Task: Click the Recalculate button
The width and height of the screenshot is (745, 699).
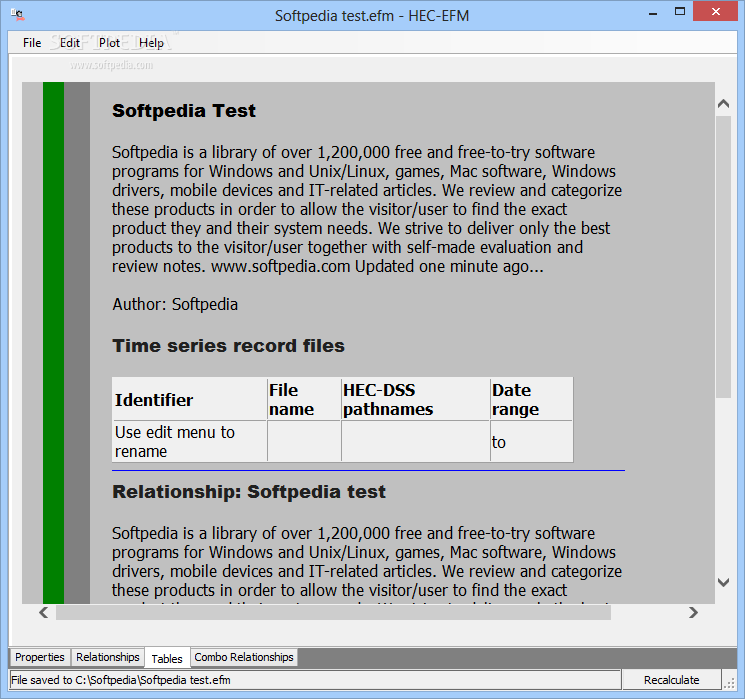Action: [x=671, y=680]
